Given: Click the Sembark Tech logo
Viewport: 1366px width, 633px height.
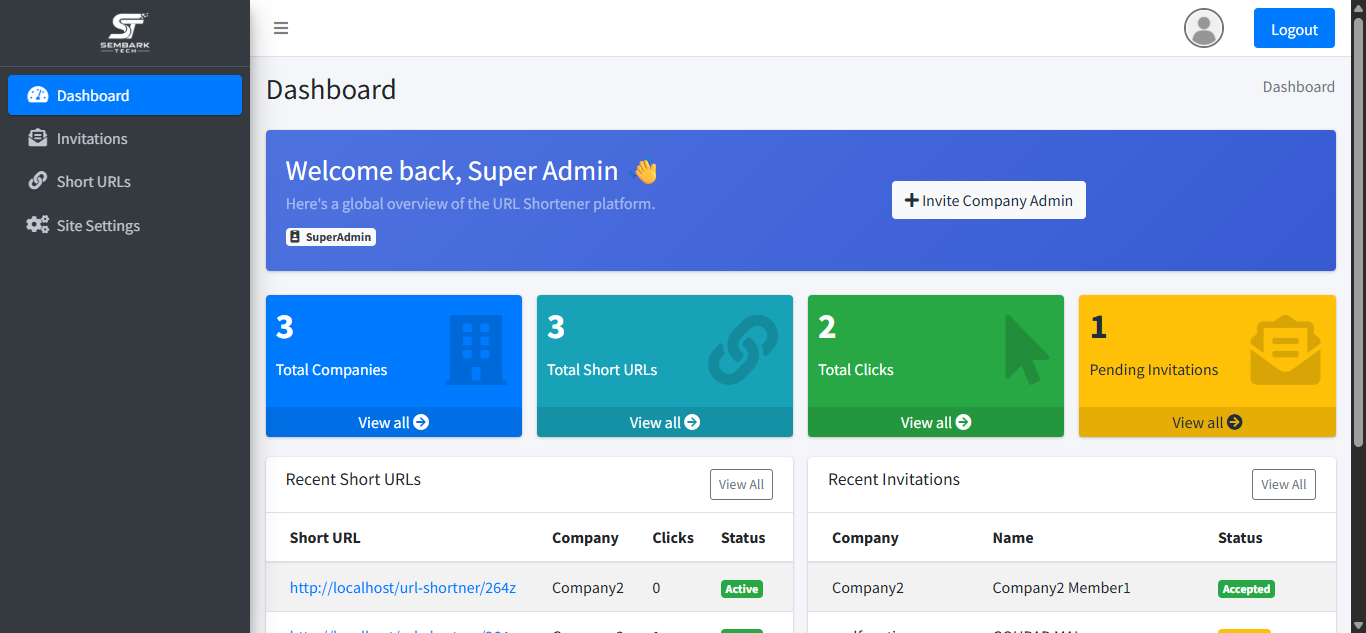Looking at the screenshot, I should tap(125, 32).
